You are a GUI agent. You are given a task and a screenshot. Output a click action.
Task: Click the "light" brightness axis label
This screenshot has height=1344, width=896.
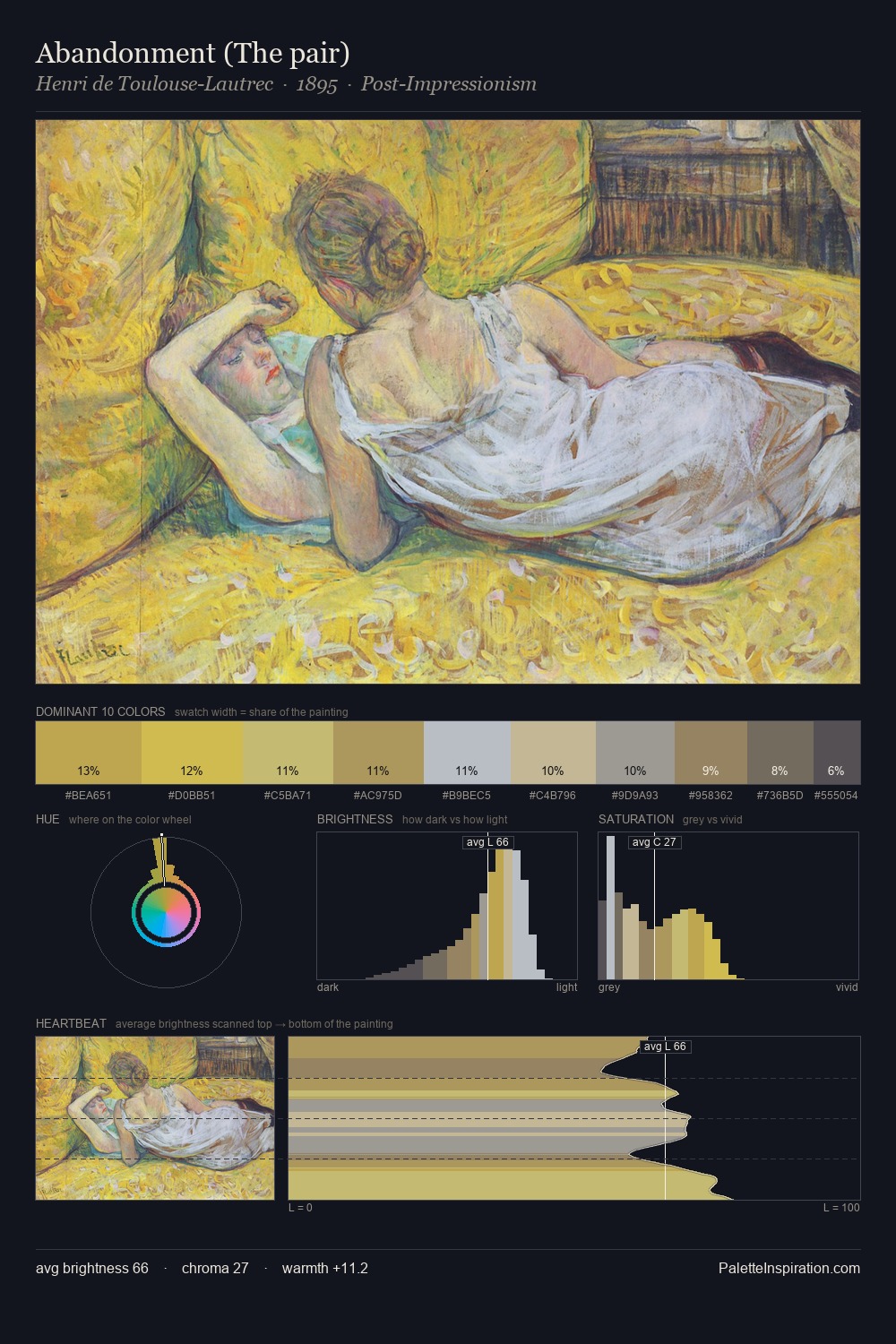tap(567, 987)
